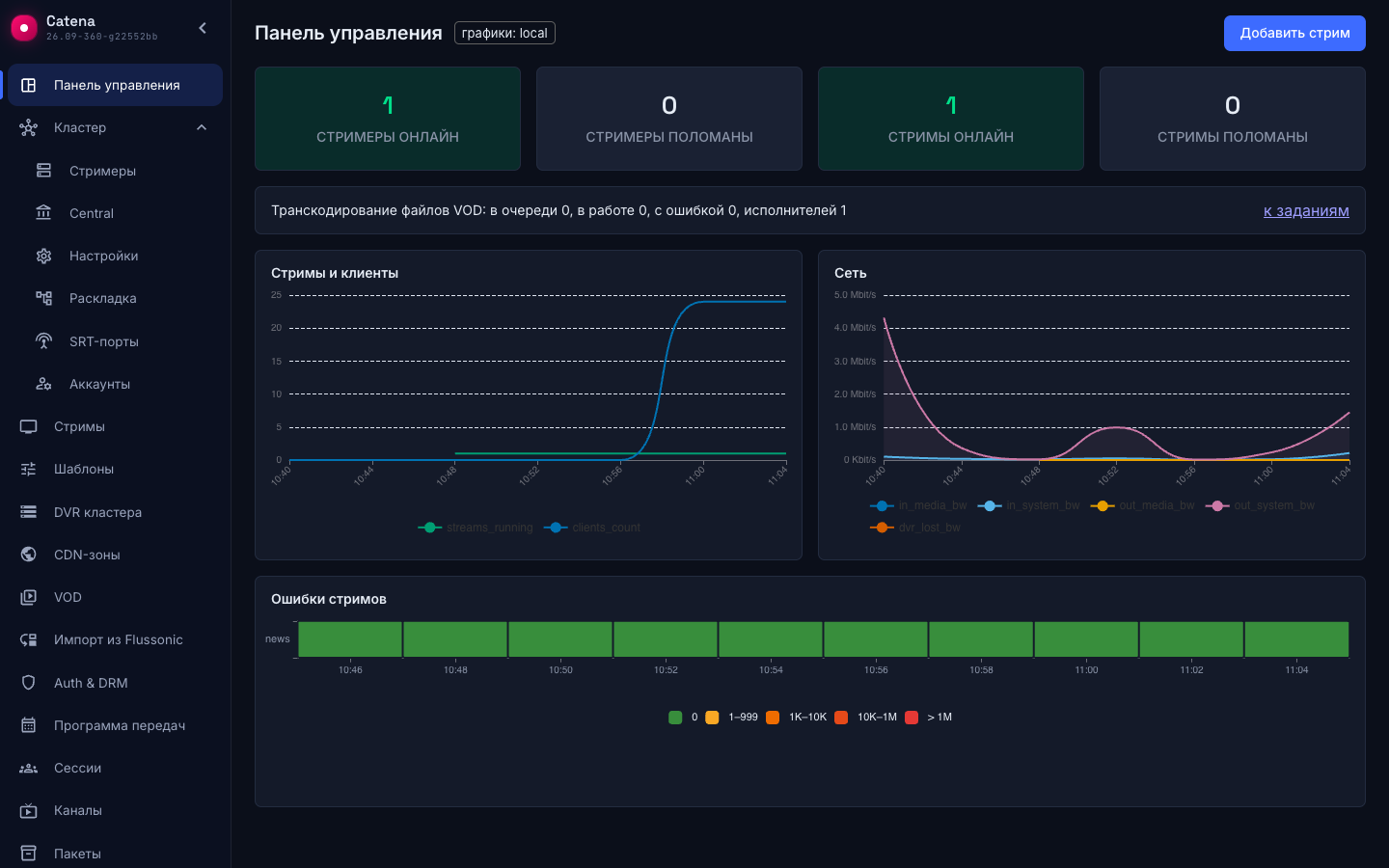This screenshot has height=868, width=1389.
Task: Click the VOD video library icon
Action: (x=29, y=597)
